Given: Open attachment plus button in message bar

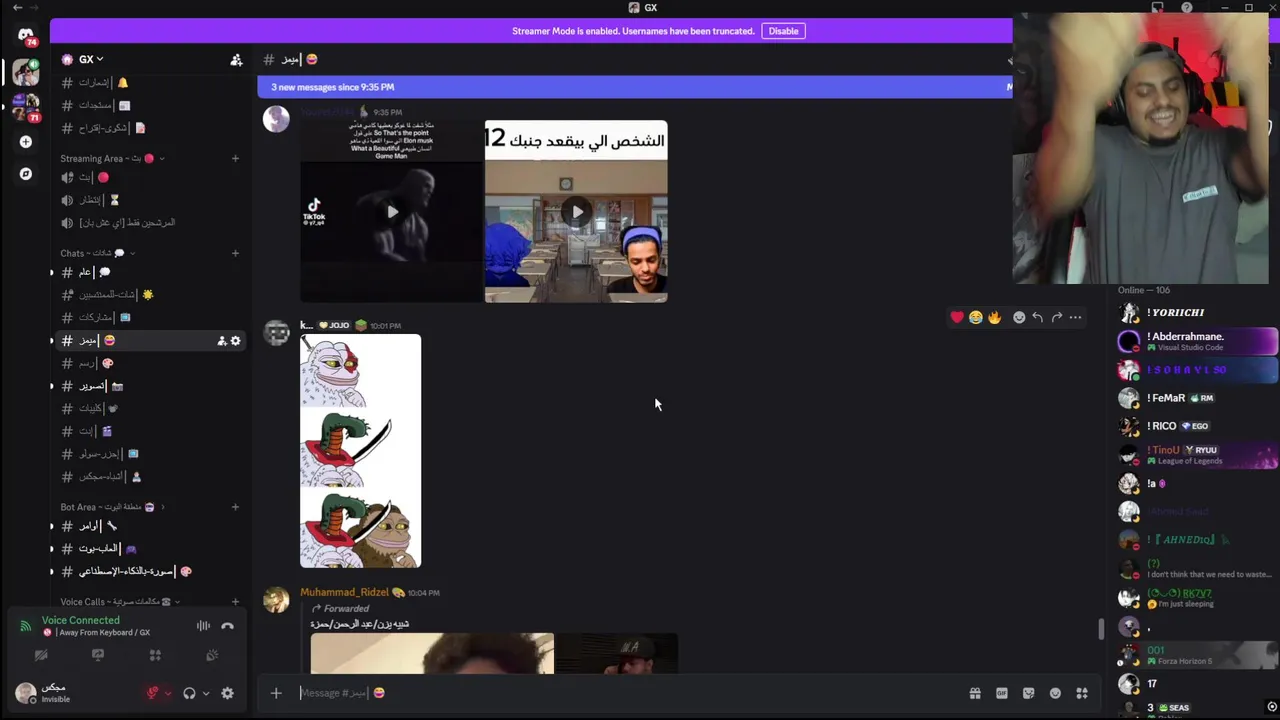Looking at the screenshot, I should click(276, 693).
